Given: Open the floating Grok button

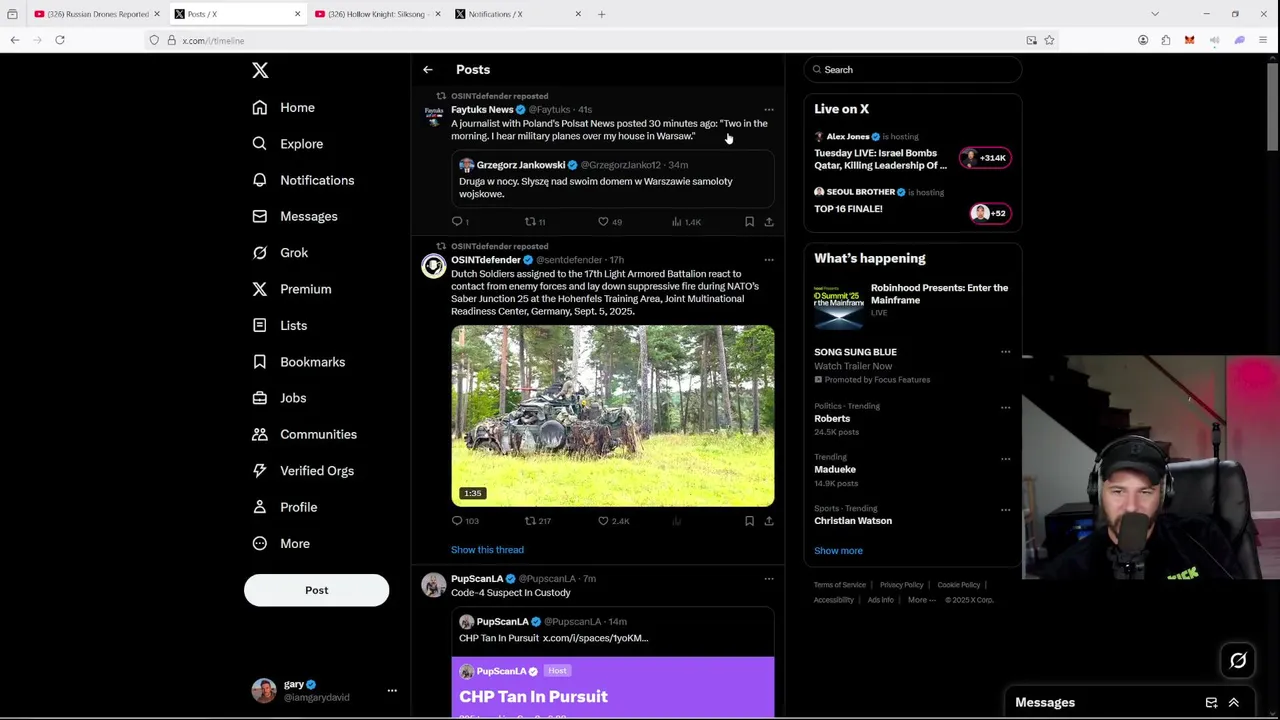Looking at the screenshot, I should tap(1238, 660).
